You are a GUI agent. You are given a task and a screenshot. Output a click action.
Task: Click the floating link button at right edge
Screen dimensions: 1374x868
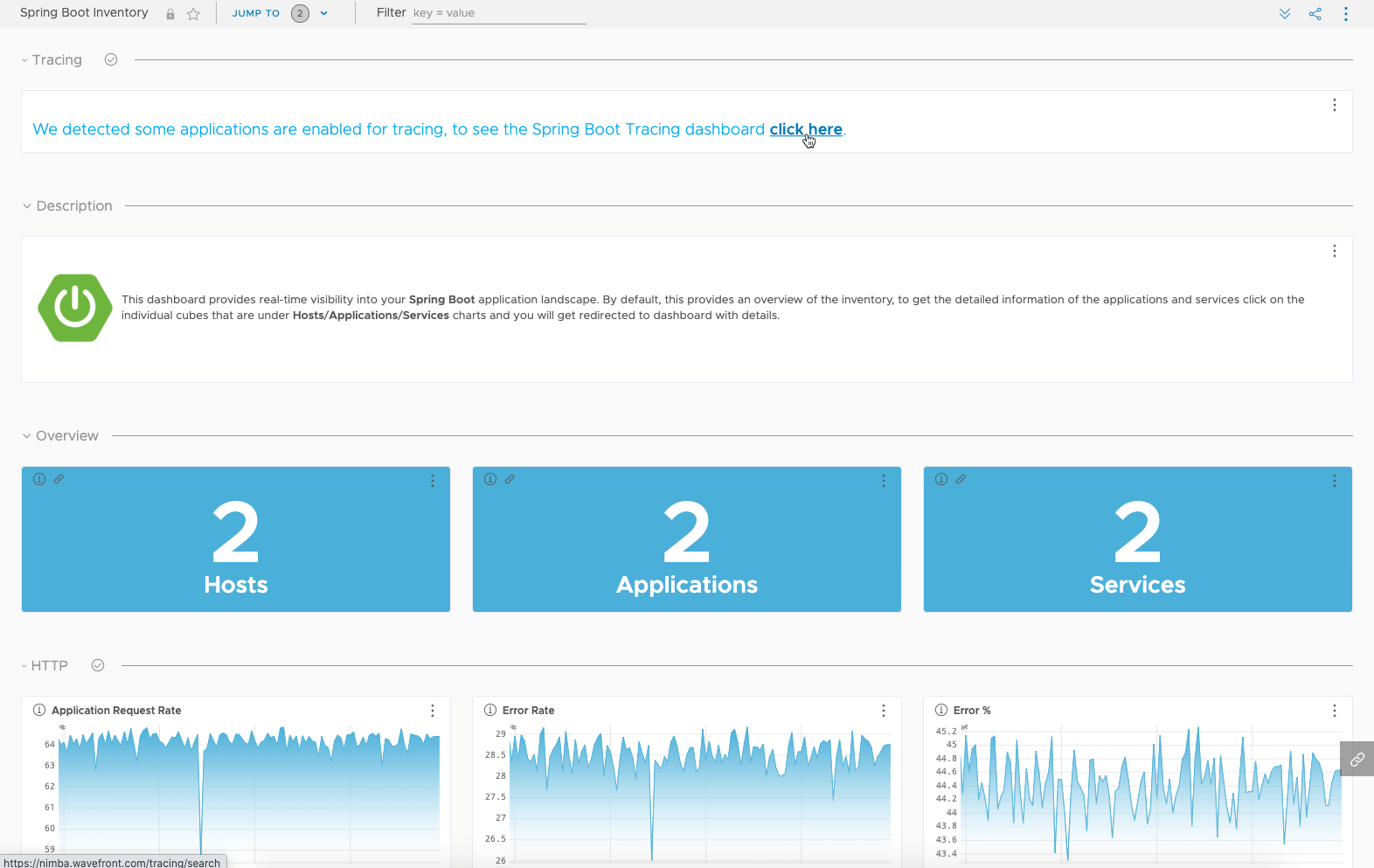pyautogui.click(x=1357, y=759)
